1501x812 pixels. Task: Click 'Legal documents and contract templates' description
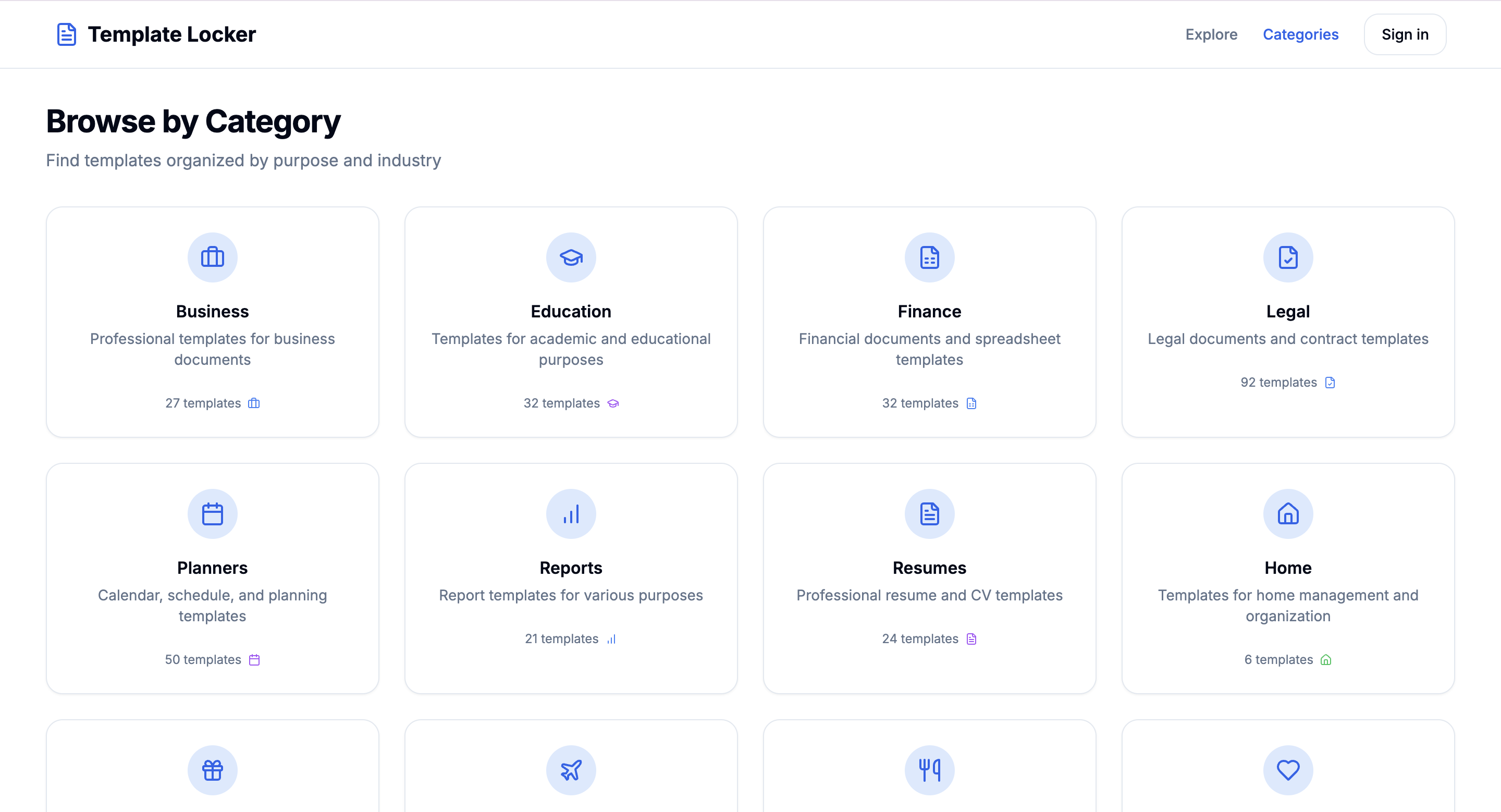pyautogui.click(x=1288, y=338)
